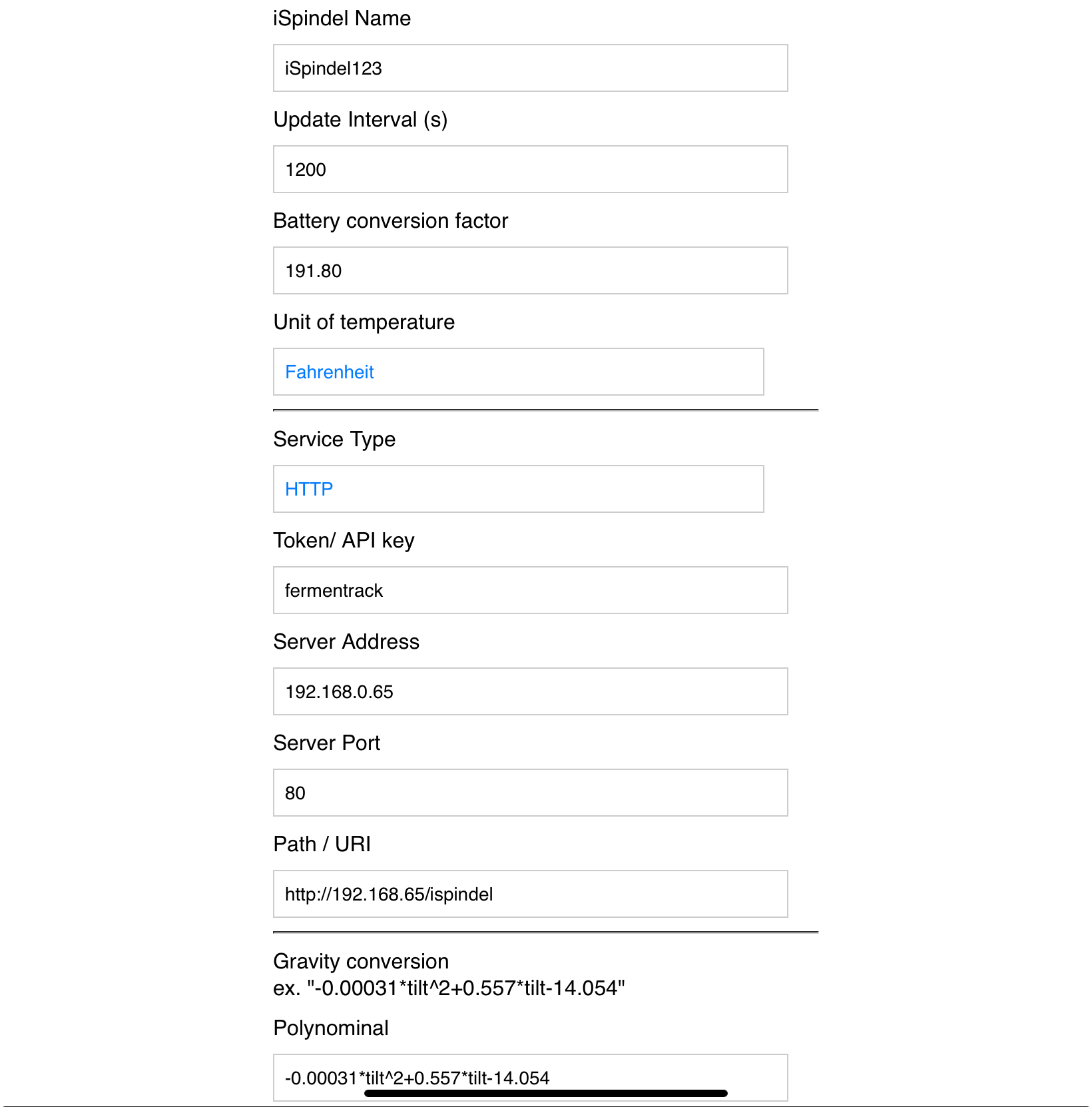Click the Polynominal label
Screen dimensions: 1092x1107
pos(331,1028)
